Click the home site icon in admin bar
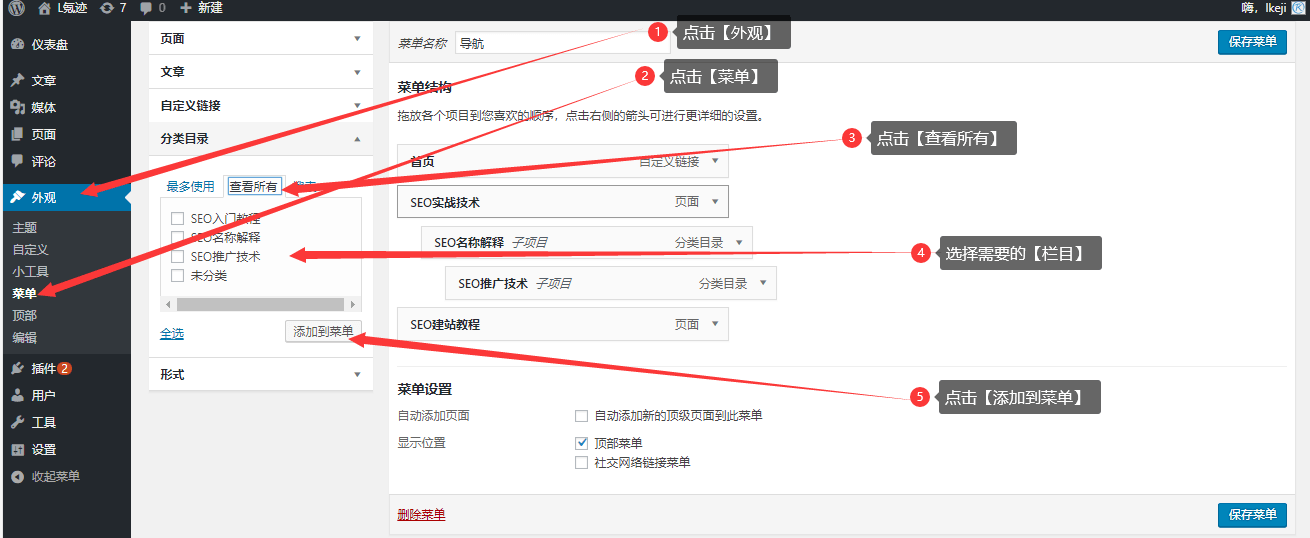 [44, 8]
